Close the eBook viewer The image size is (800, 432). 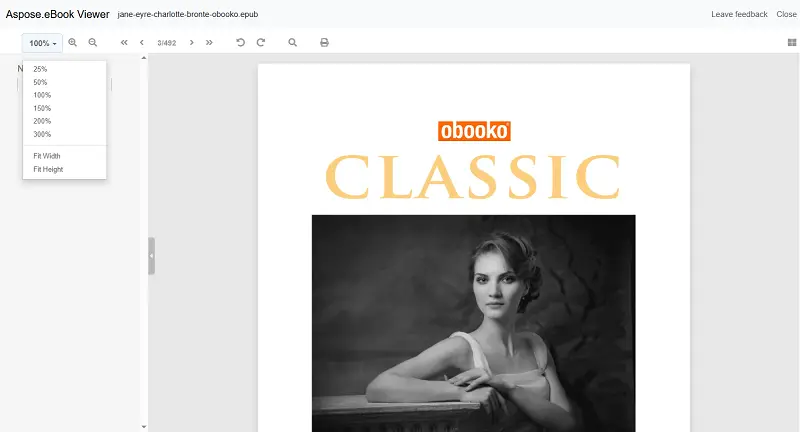pos(786,14)
